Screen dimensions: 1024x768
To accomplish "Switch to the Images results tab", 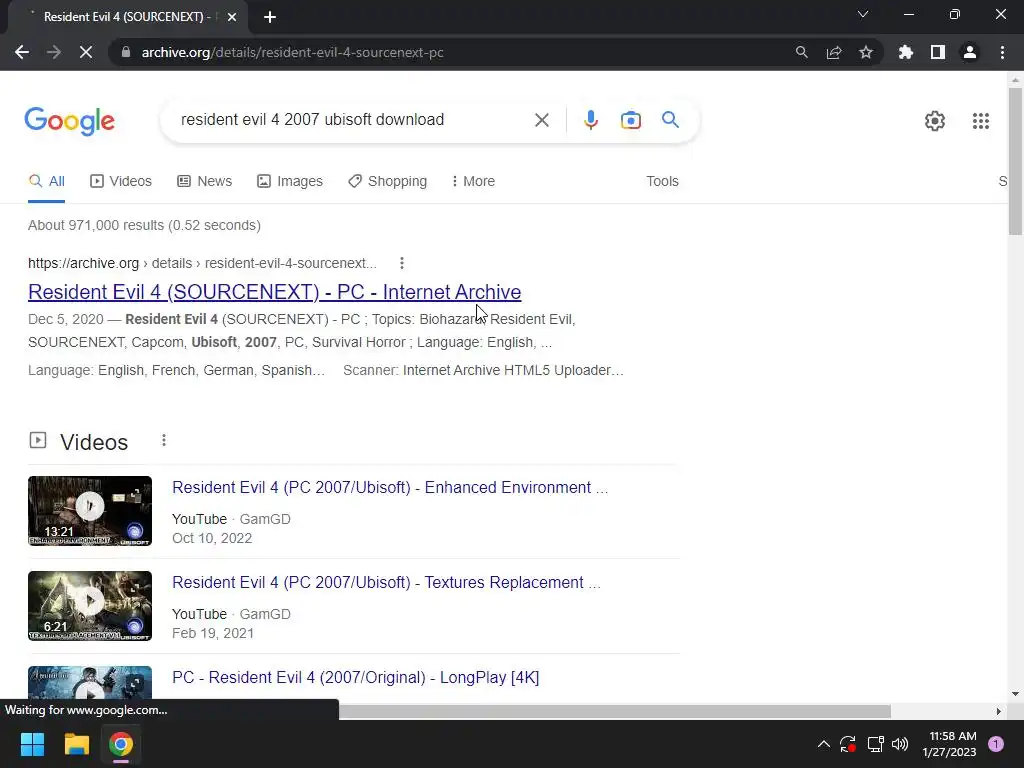I will (289, 181).
